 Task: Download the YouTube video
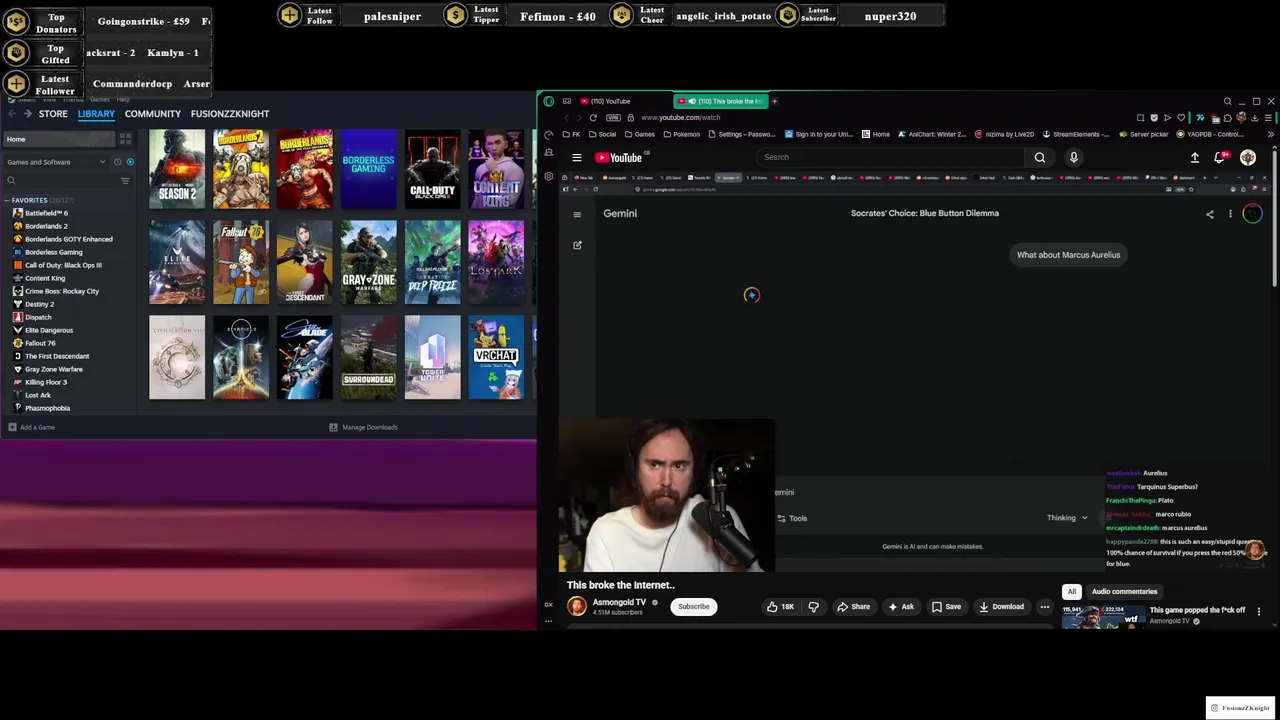click(1001, 607)
